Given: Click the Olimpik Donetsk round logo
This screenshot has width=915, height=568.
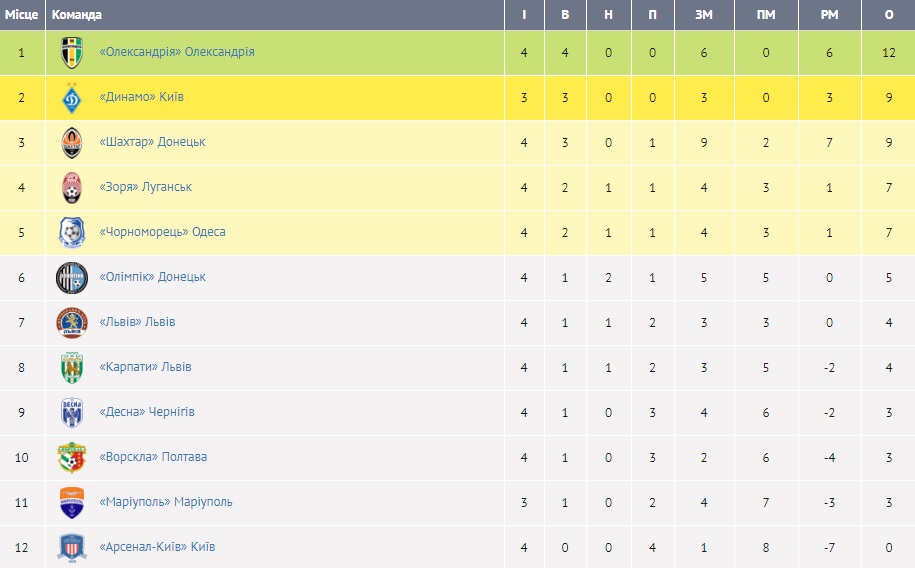Looking at the screenshot, I should [x=72, y=277].
